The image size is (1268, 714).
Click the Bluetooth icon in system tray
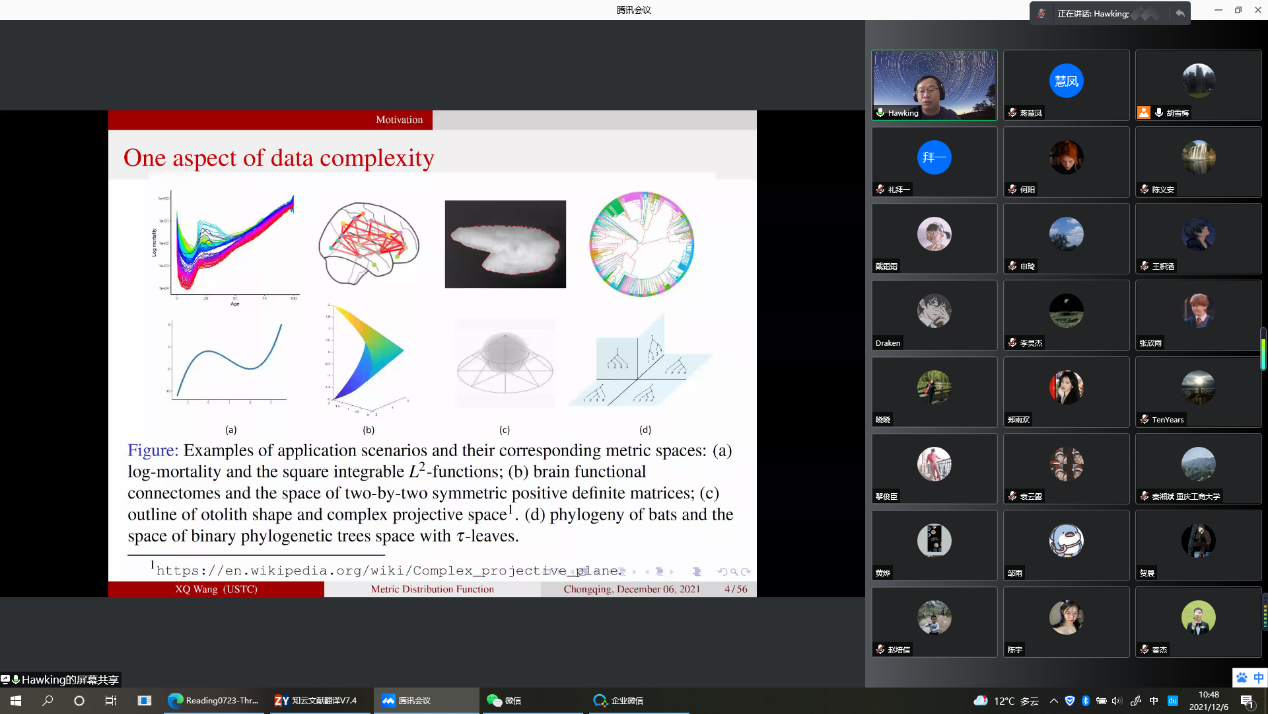(1085, 701)
